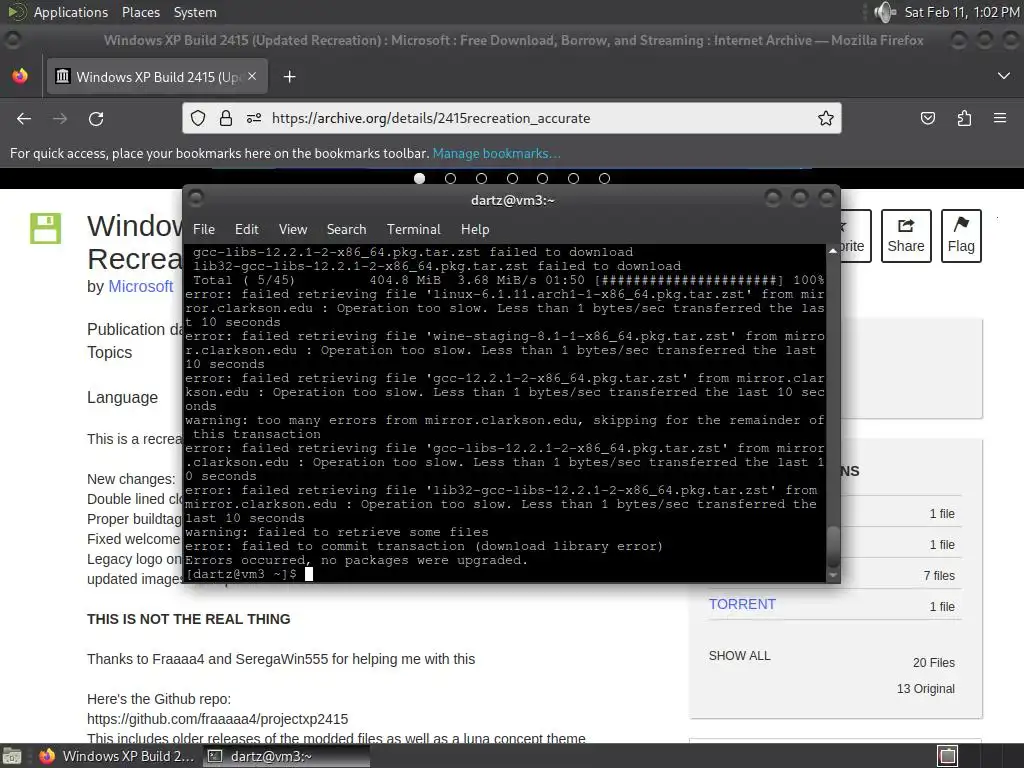Select the first carousel dot
The width and height of the screenshot is (1024, 768).
point(419,178)
